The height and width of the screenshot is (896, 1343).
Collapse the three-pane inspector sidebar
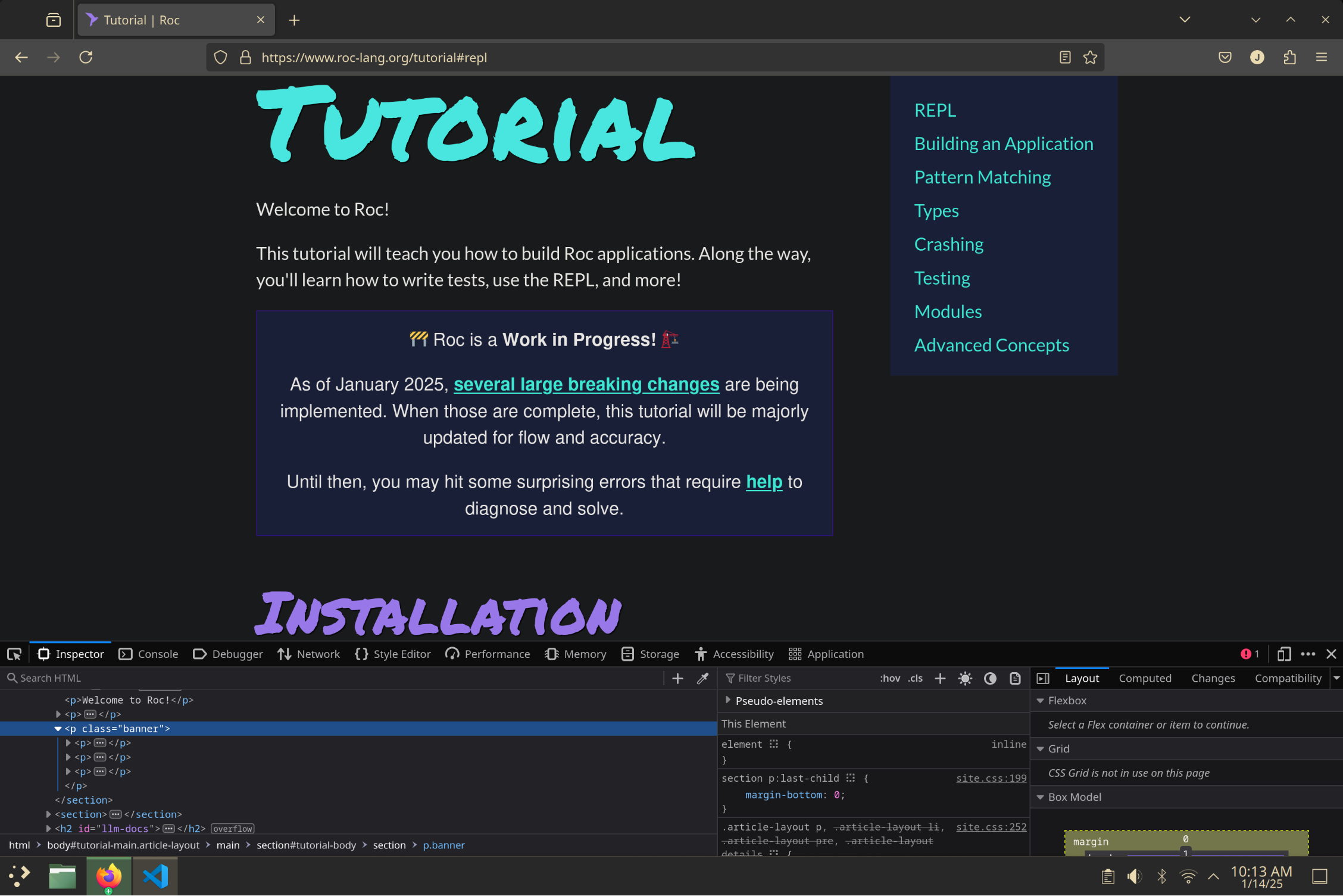tap(1042, 679)
